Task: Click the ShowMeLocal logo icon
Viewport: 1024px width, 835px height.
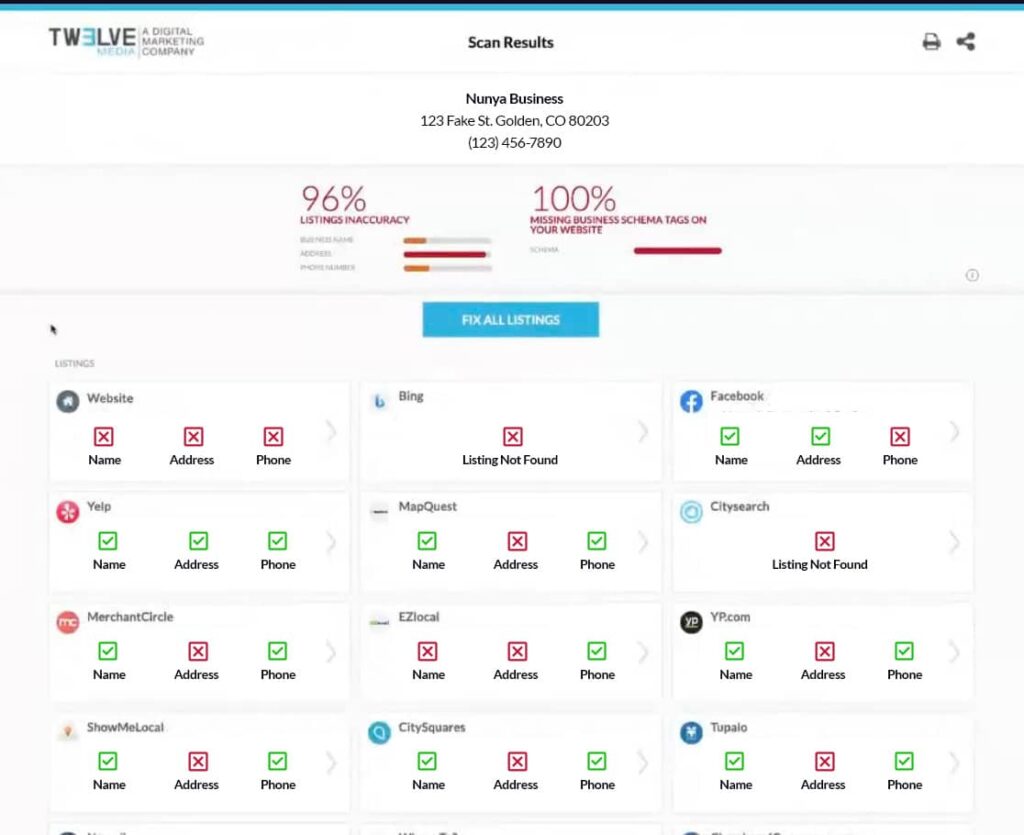Action: (x=68, y=732)
